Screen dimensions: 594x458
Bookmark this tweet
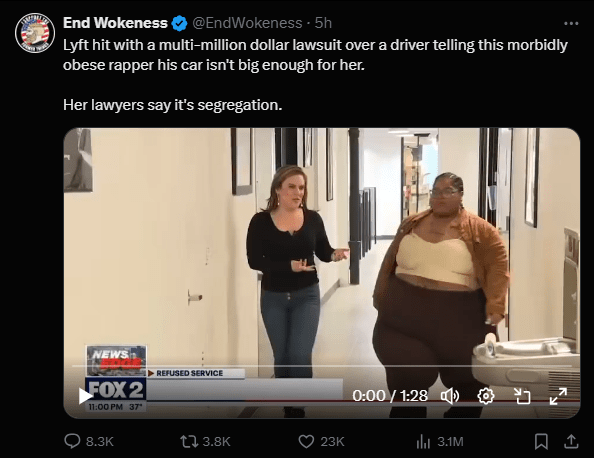[541, 441]
